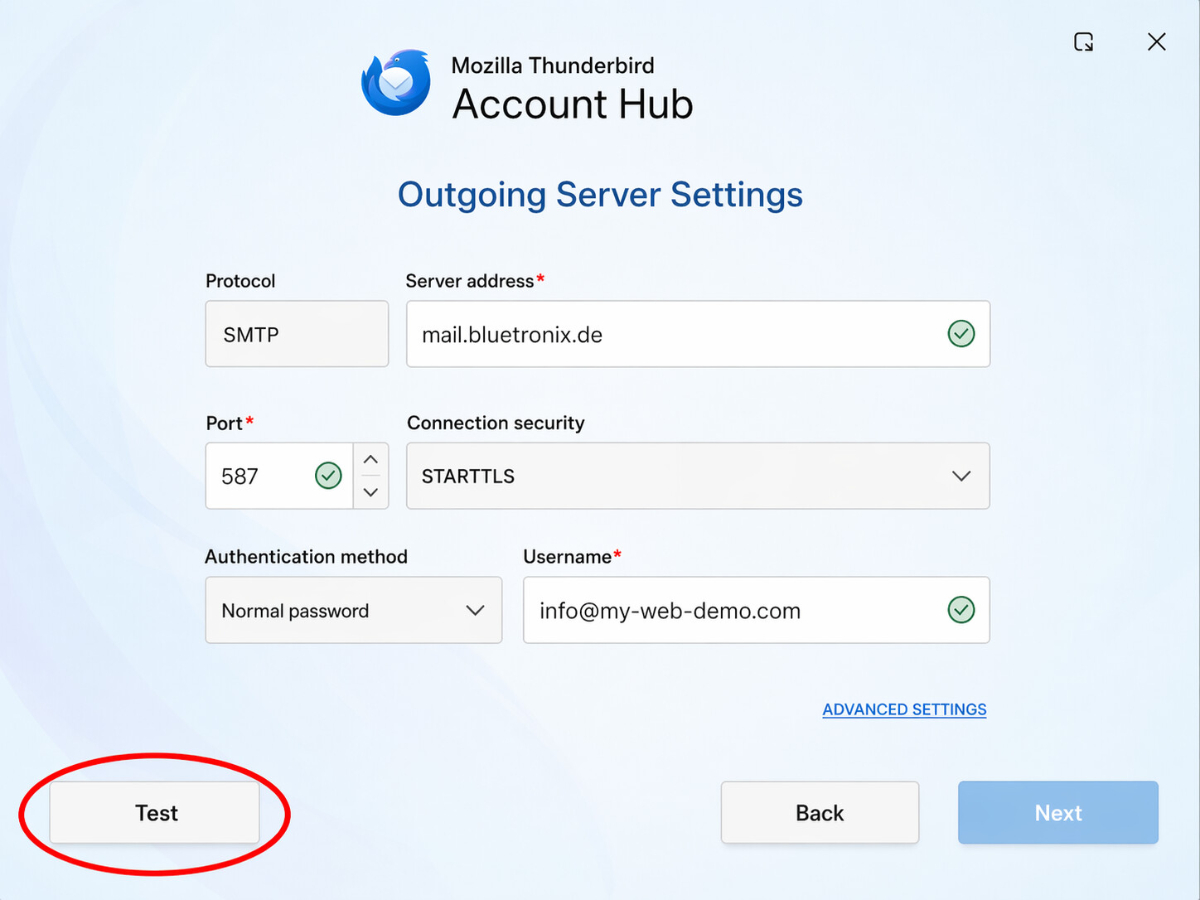Click the Back button
This screenshot has width=1200, height=900.
(820, 813)
